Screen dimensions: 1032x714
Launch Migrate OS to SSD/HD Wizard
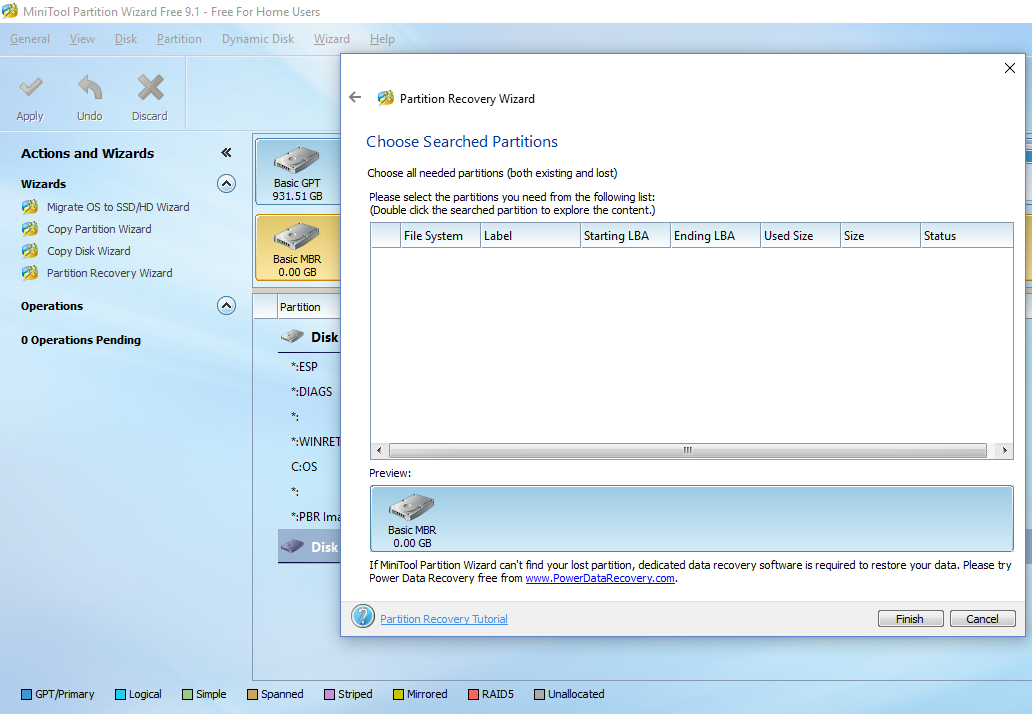[118, 207]
